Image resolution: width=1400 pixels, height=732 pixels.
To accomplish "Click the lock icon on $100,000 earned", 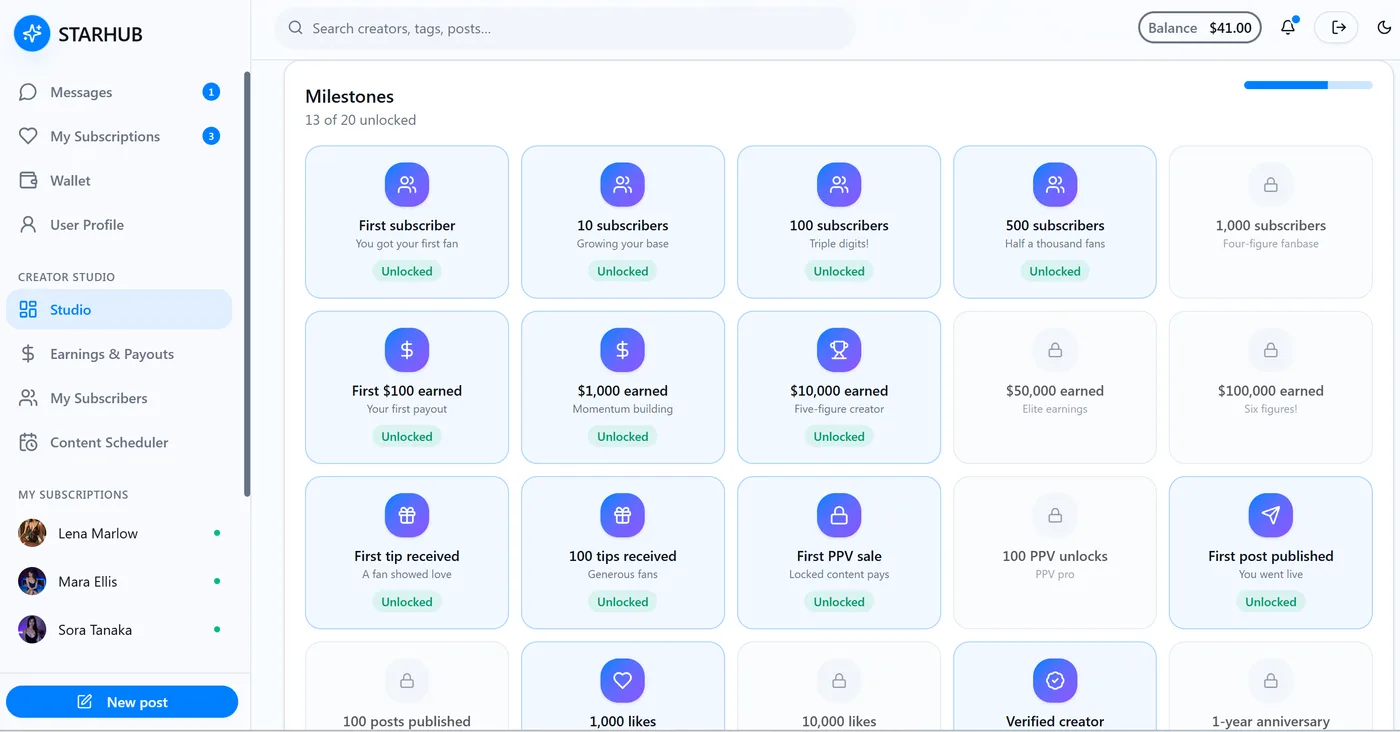I will click(1271, 350).
